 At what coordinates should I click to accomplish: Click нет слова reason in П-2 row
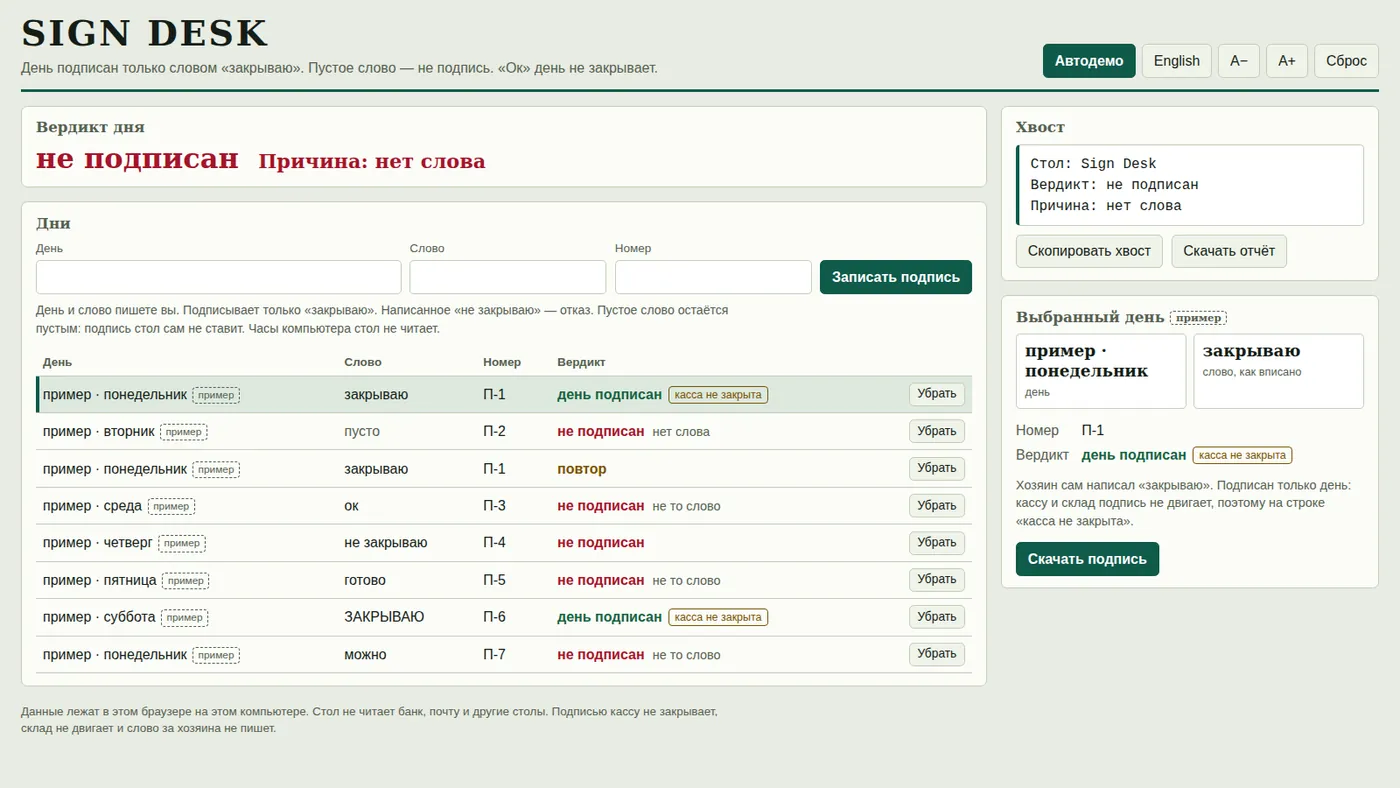pyautogui.click(x=681, y=432)
